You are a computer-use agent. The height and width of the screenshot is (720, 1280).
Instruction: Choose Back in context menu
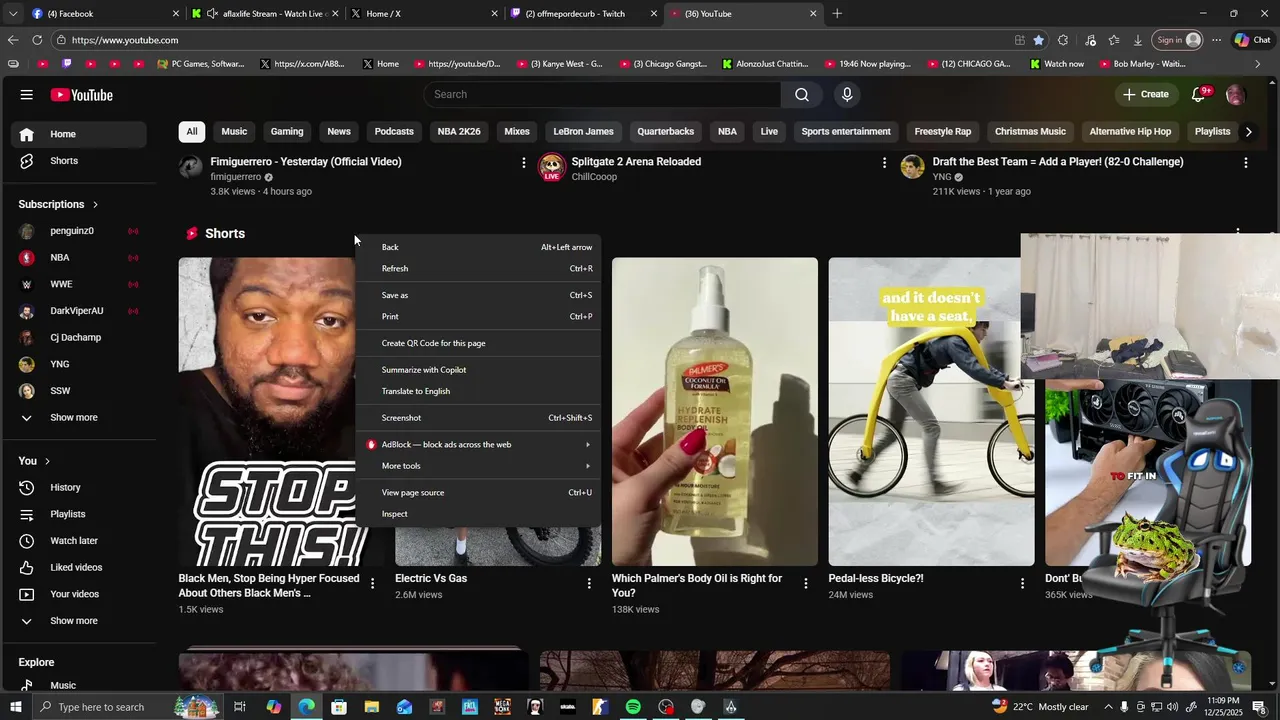coord(478,247)
